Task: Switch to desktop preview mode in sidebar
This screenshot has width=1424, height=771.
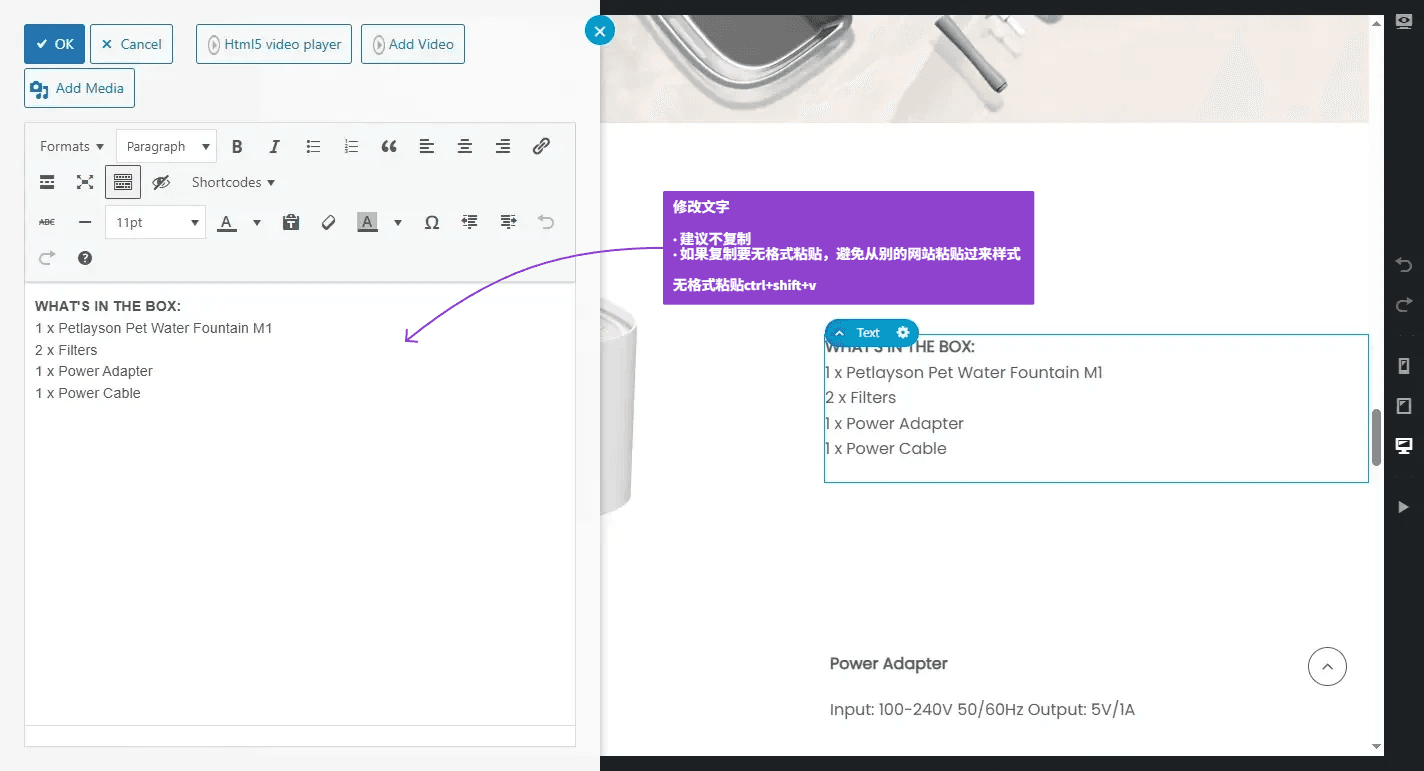Action: pyautogui.click(x=1404, y=446)
